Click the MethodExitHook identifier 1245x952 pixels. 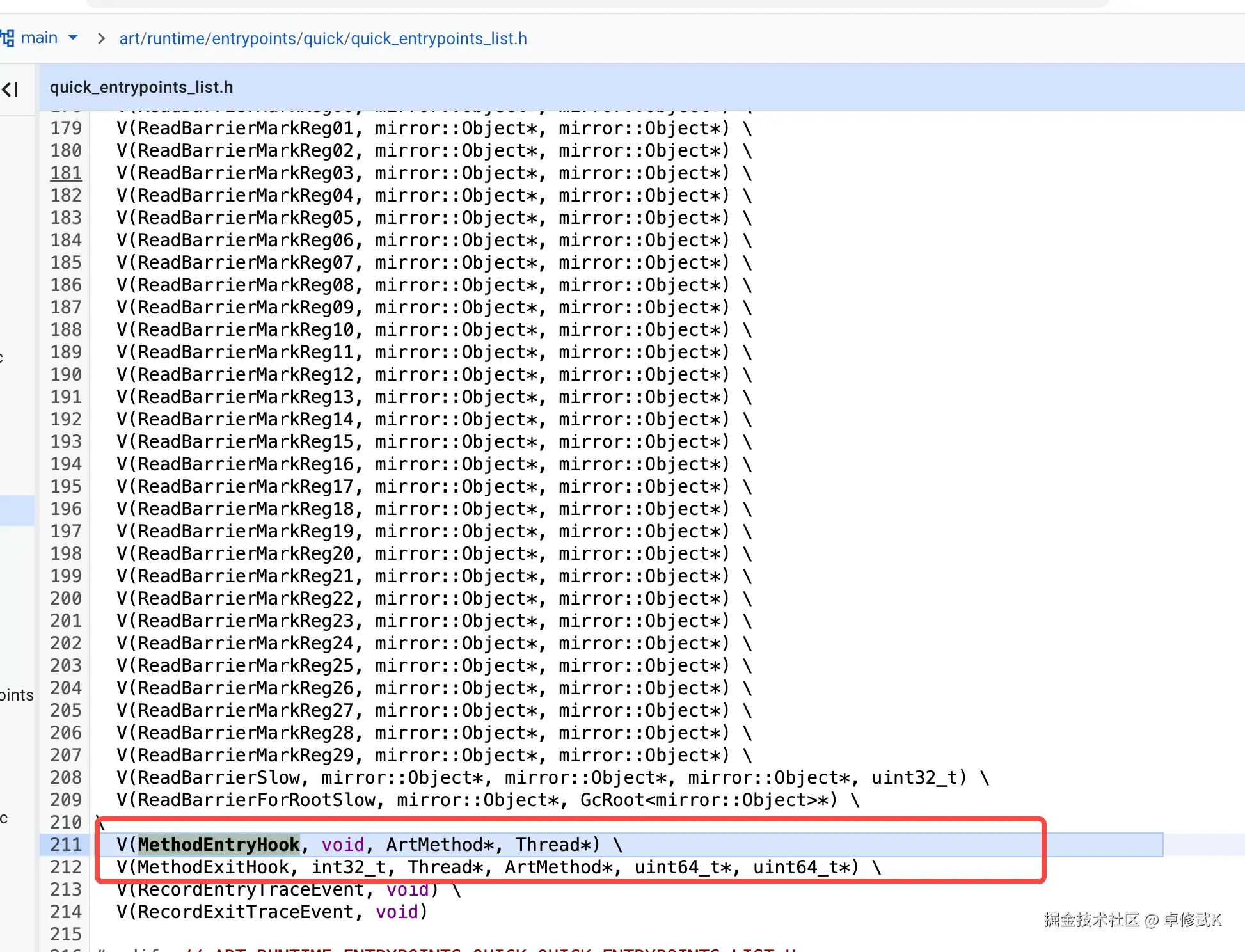pyautogui.click(x=214, y=867)
